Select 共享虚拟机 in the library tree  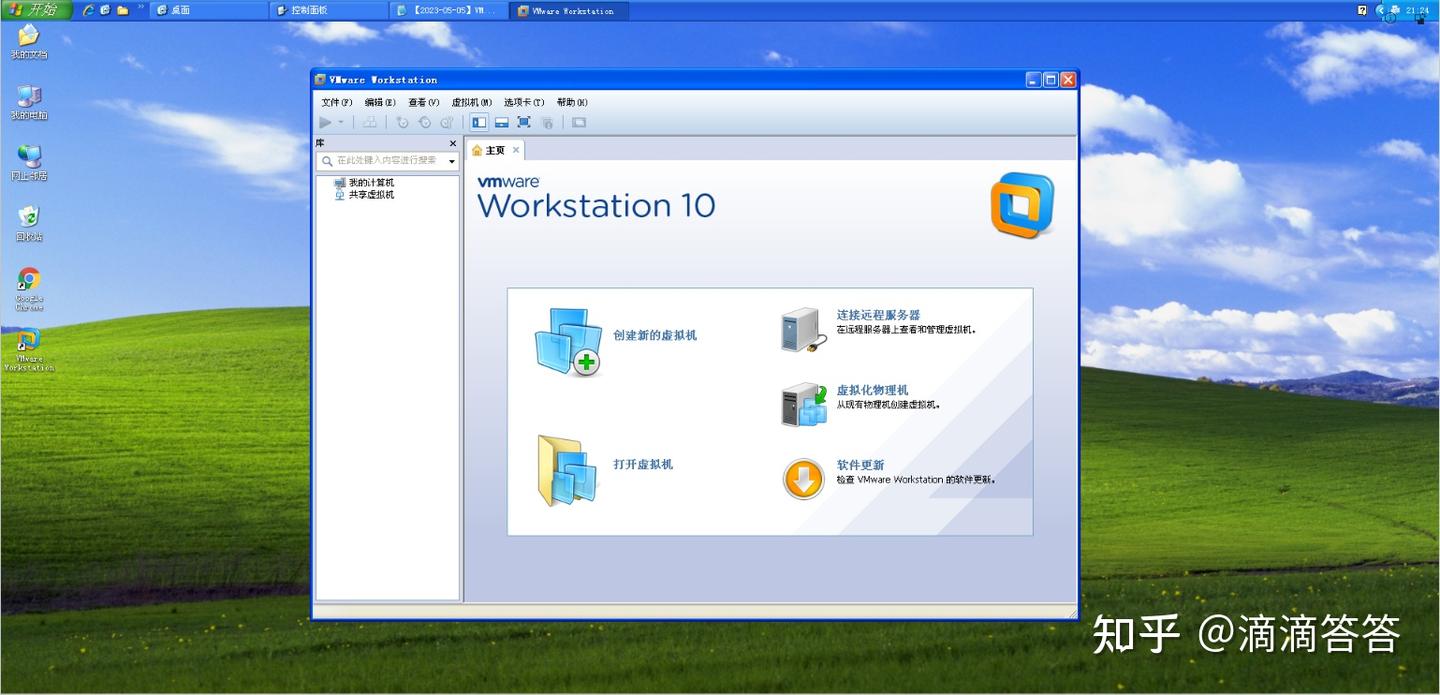click(370, 194)
